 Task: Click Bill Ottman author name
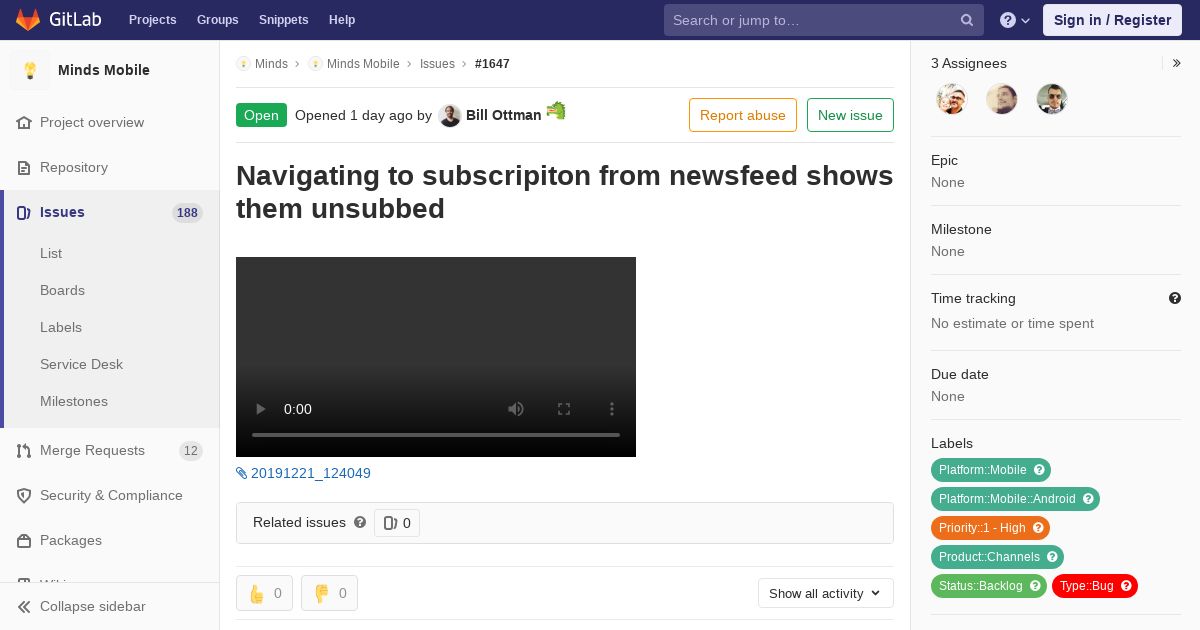[504, 115]
